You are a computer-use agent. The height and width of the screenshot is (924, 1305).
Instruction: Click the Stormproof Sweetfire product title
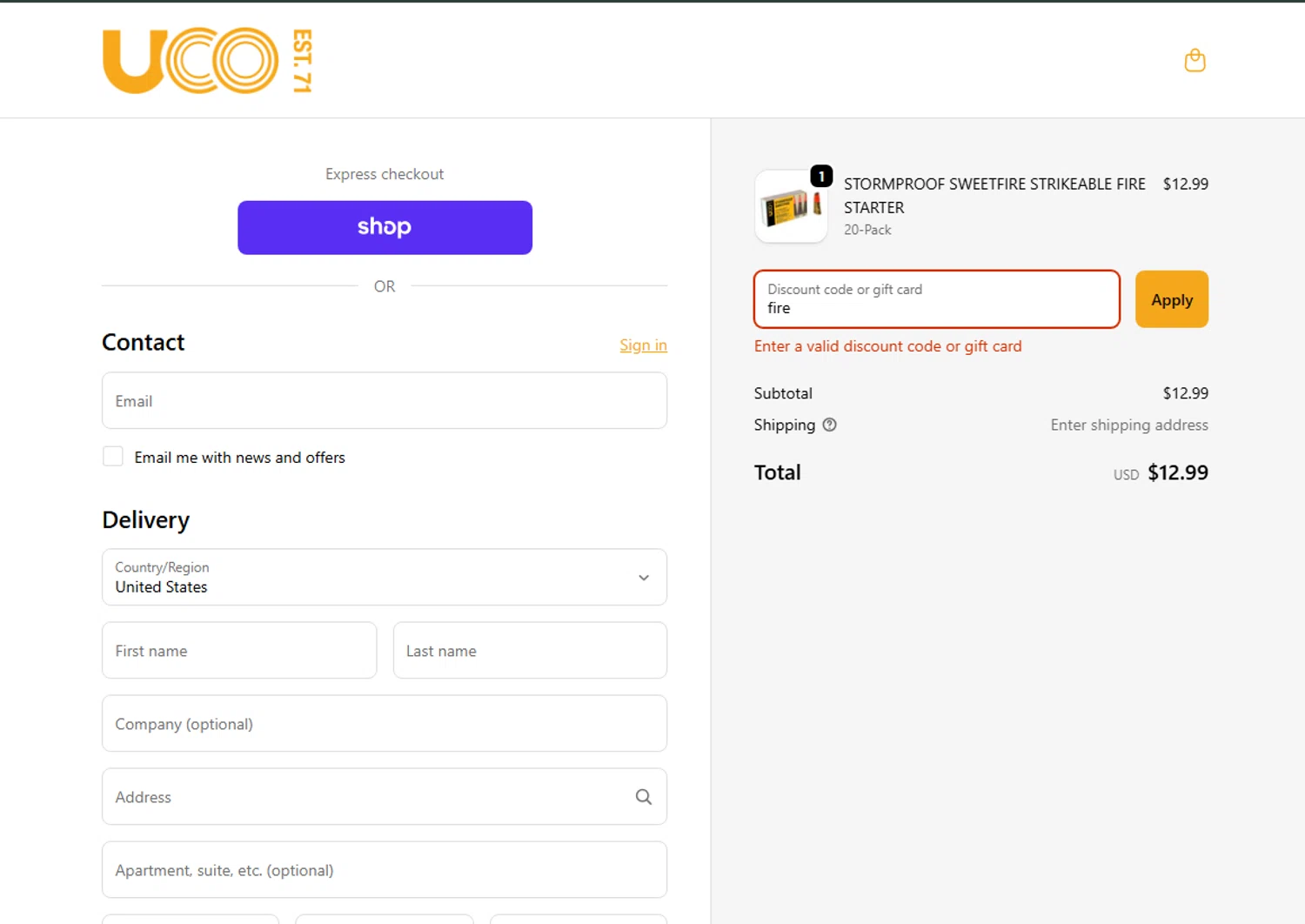click(994, 196)
